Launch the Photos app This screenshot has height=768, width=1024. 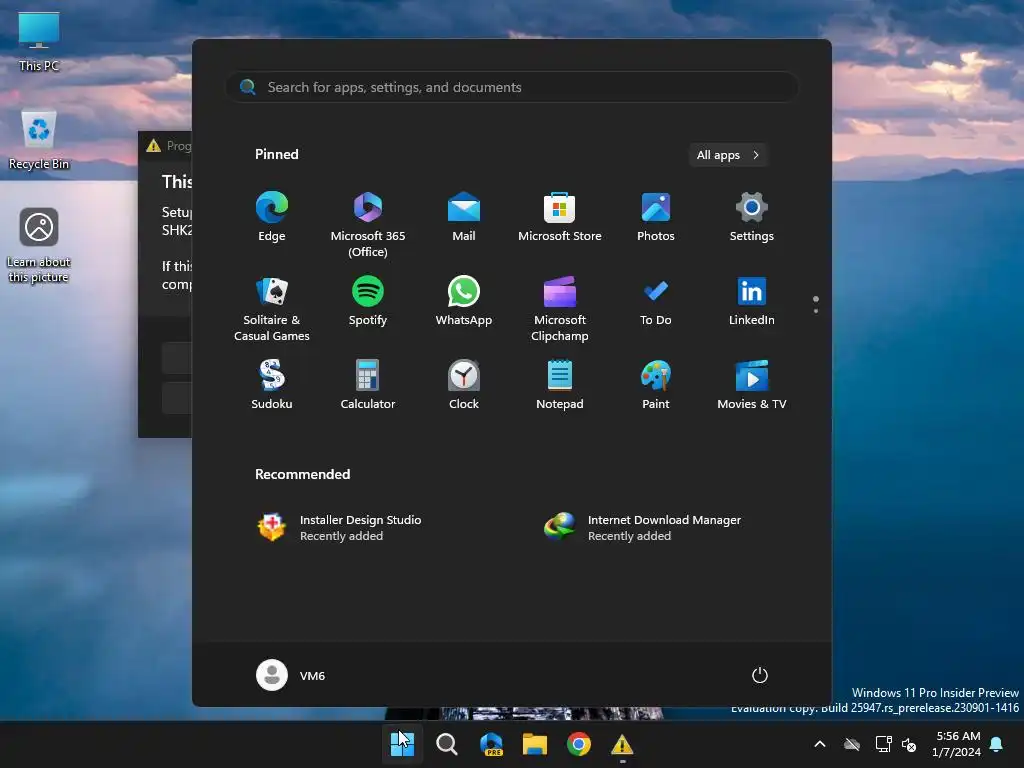tap(656, 217)
